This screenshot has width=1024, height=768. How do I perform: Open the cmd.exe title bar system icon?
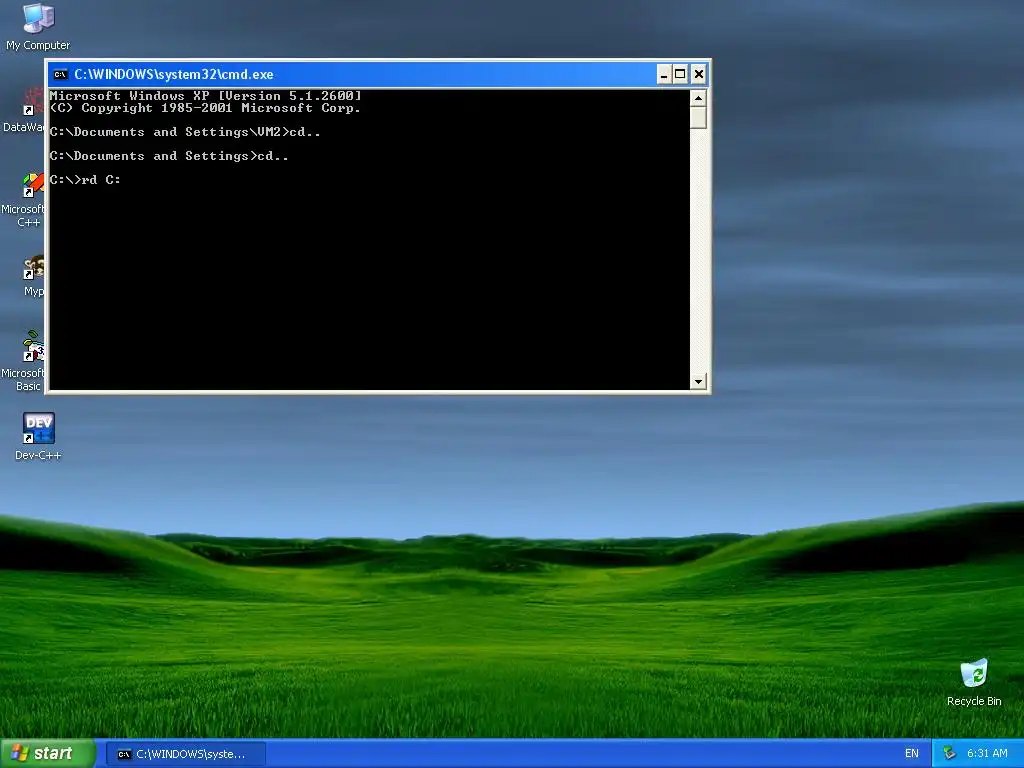pyautogui.click(x=60, y=74)
